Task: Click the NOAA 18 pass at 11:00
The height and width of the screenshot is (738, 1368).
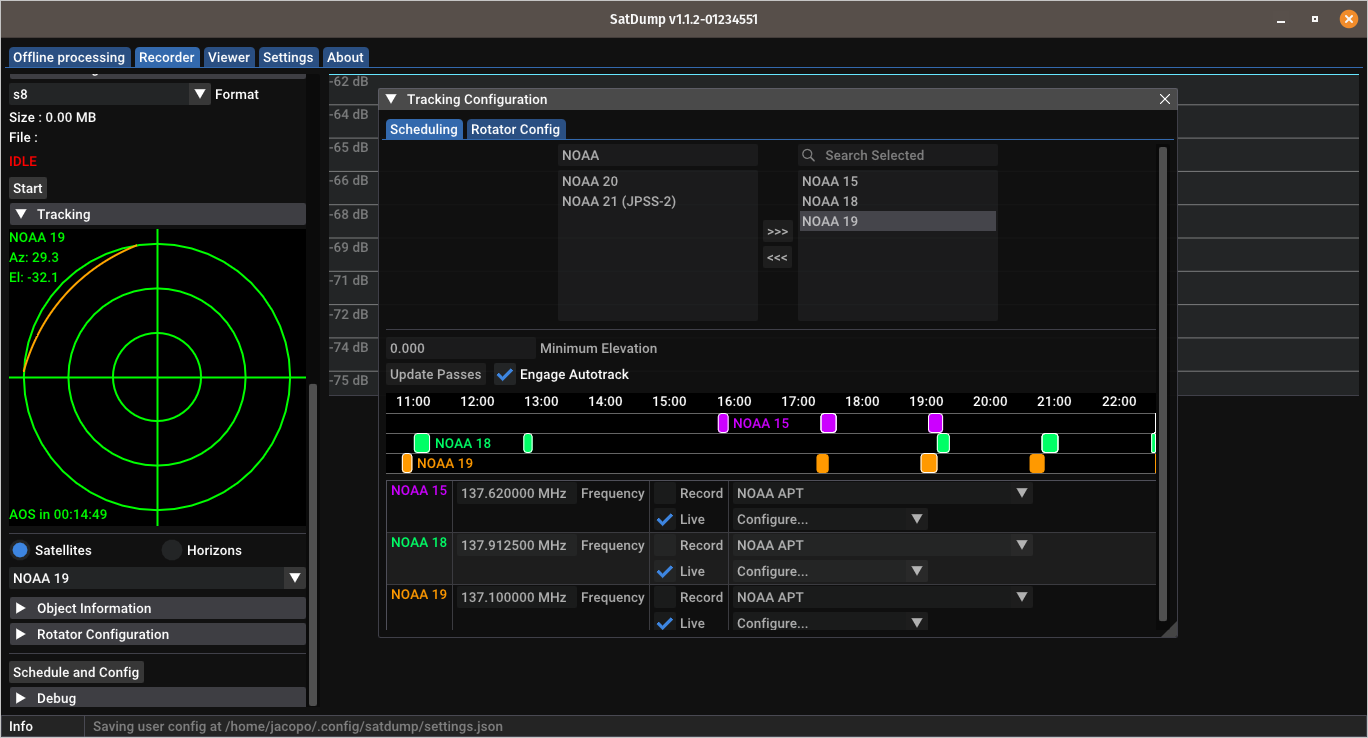Action: click(x=422, y=443)
